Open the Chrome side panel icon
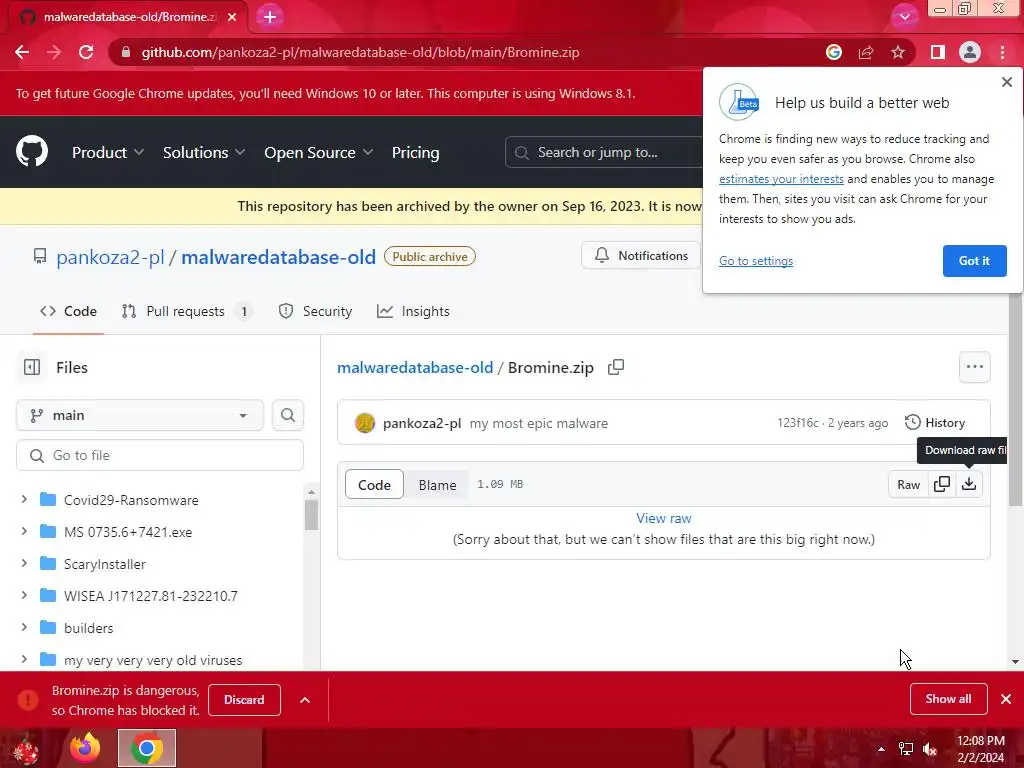 [x=938, y=52]
